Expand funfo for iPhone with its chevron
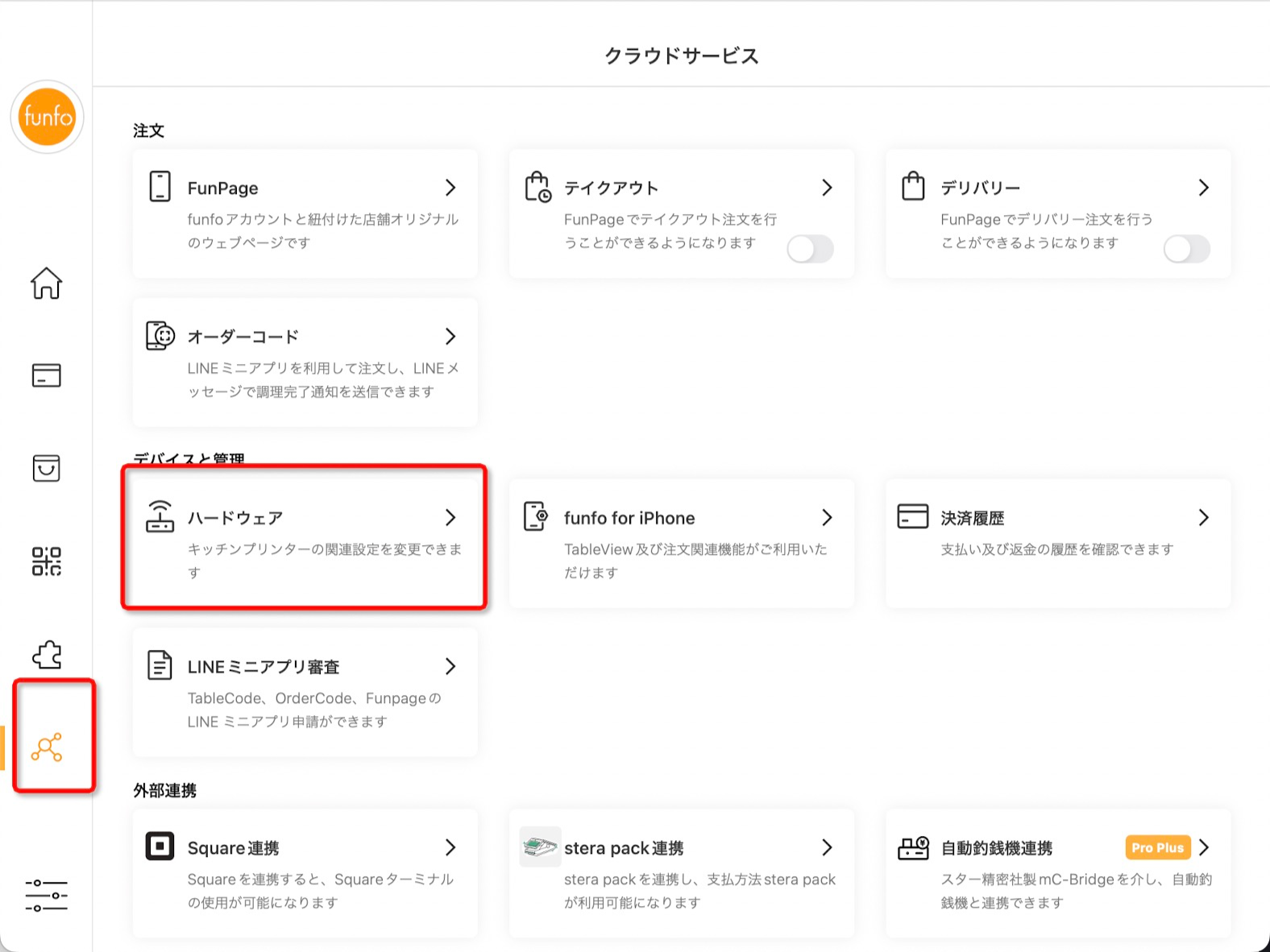This screenshot has height=952, width=1270. click(x=827, y=518)
